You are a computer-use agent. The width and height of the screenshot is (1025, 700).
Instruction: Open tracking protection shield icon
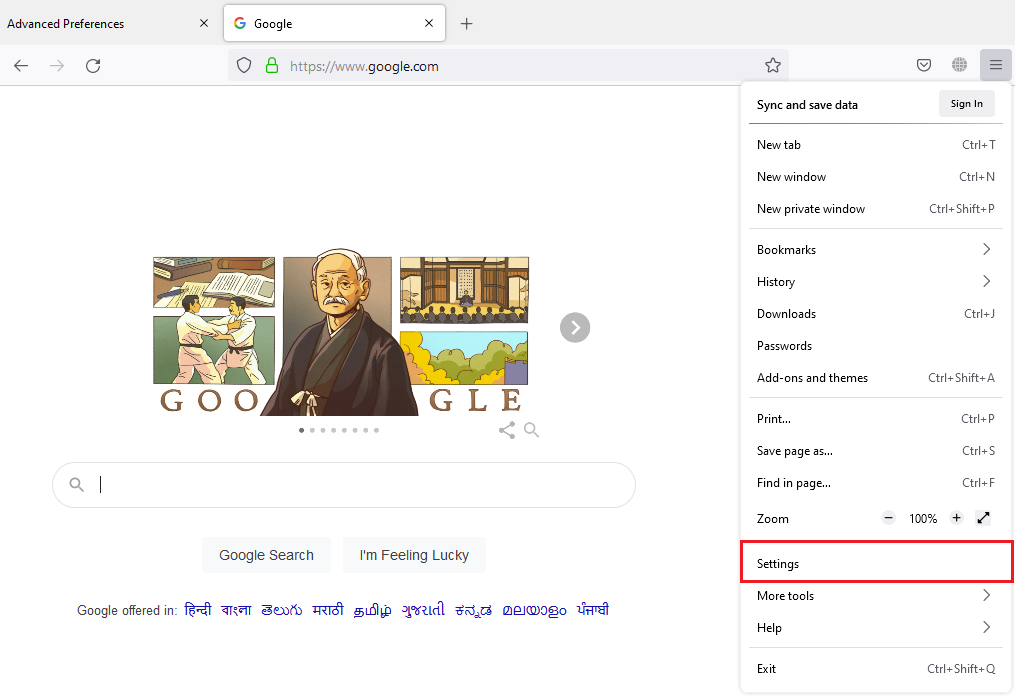click(244, 65)
